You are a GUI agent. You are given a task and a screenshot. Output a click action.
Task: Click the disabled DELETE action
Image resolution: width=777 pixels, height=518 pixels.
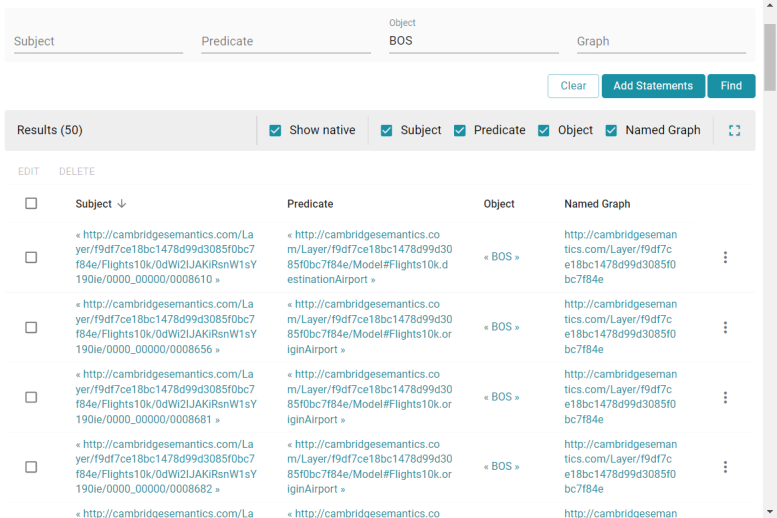pyautogui.click(x=77, y=172)
